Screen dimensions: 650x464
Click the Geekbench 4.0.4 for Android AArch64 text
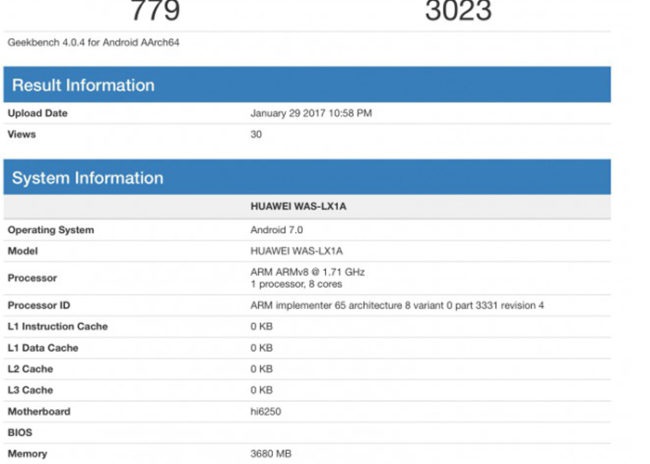point(94,42)
